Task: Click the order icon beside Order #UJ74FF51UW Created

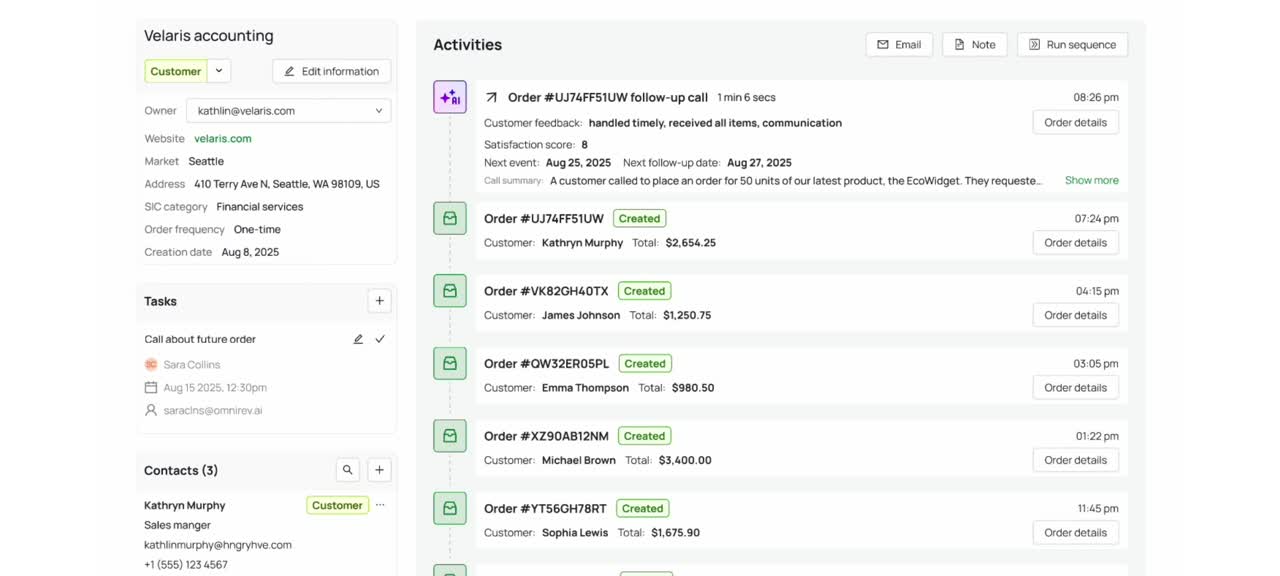Action: point(450,218)
